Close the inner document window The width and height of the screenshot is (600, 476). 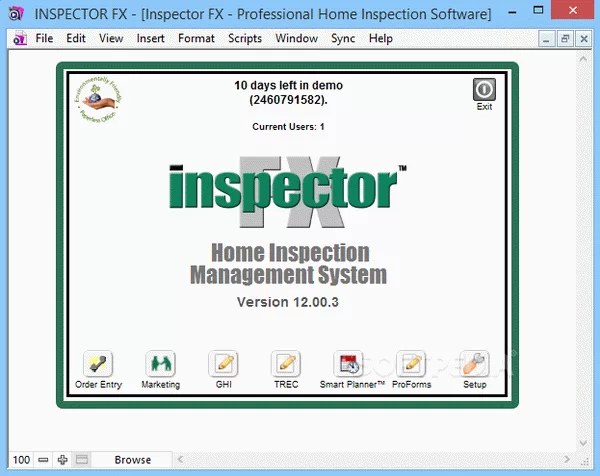(x=584, y=39)
